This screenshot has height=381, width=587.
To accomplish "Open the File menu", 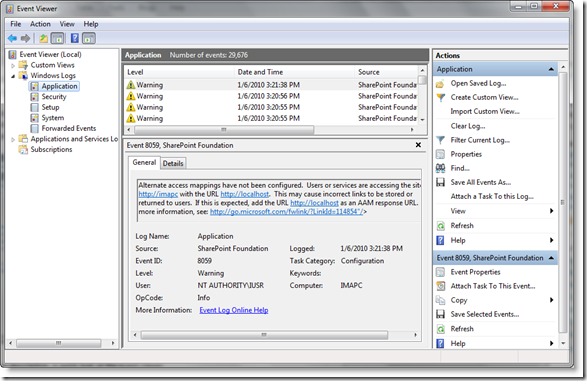I will [x=16, y=24].
